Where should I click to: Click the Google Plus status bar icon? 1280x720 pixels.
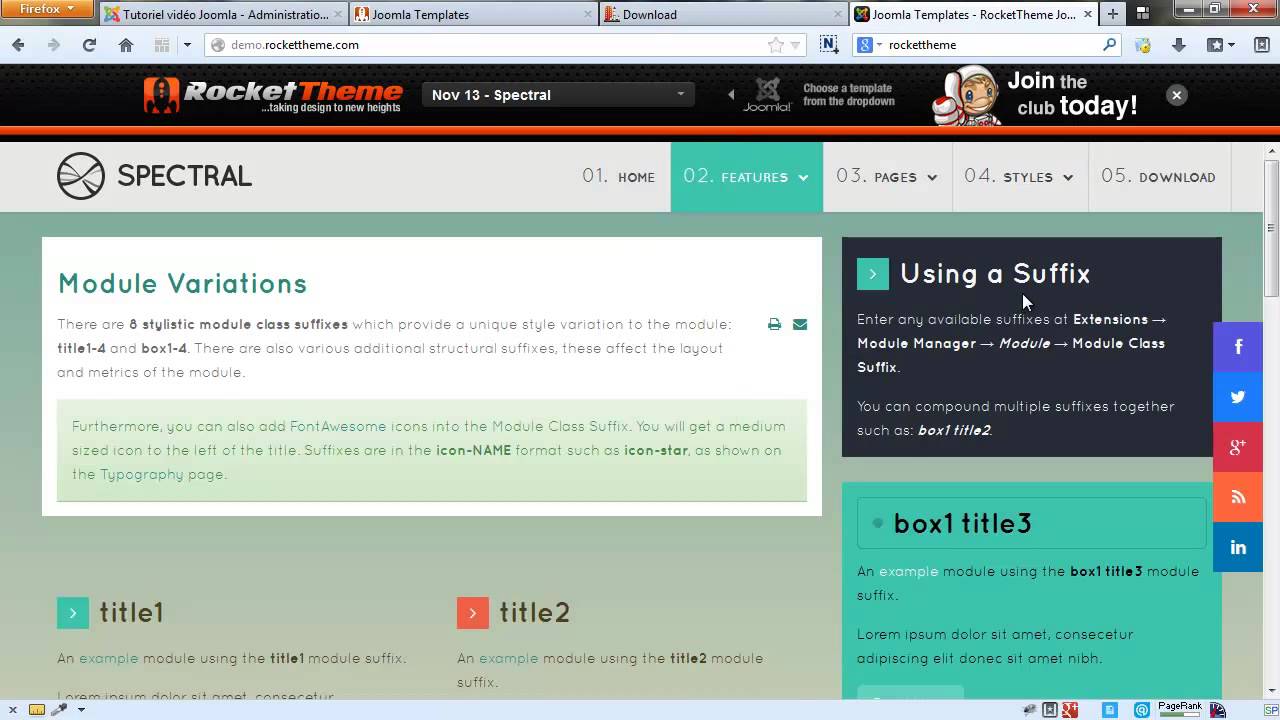coord(1071,710)
